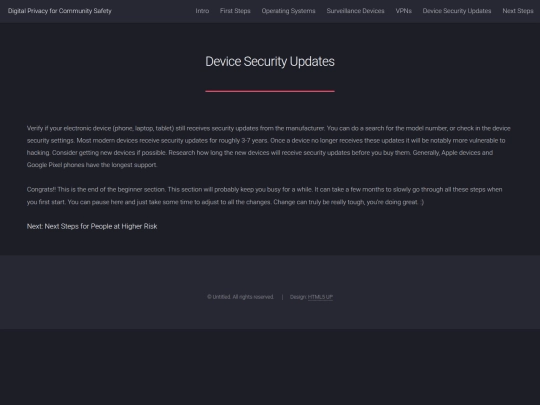Click Device Security Updates in the top menu

point(457,11)
